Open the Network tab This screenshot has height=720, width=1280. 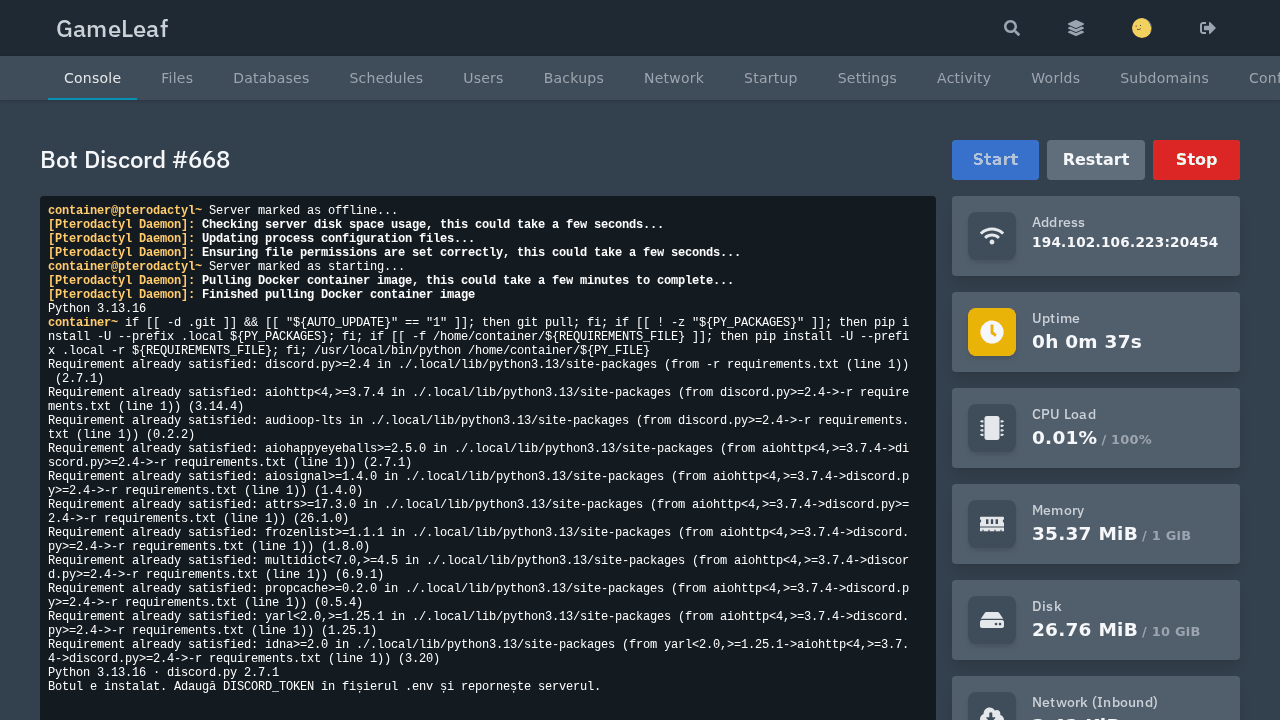pyautogui.click(x=674, y=78)
